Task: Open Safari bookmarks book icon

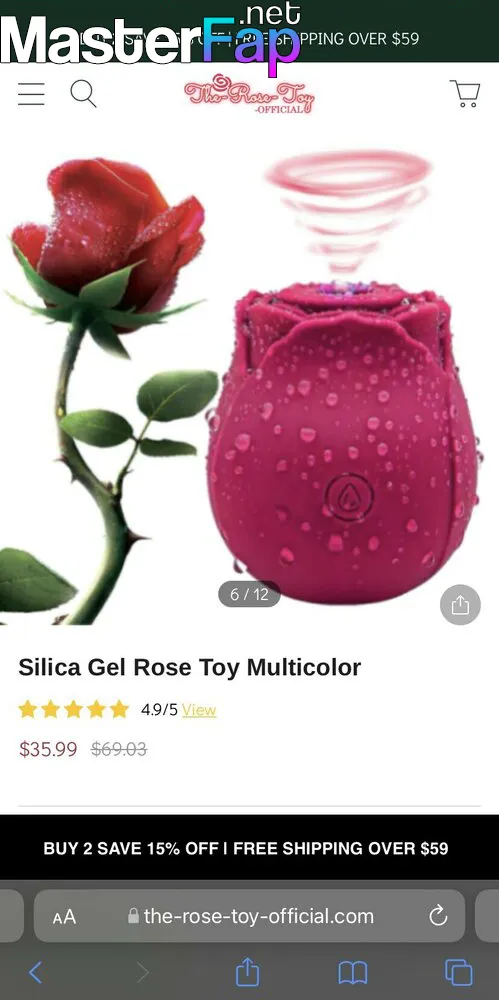Action: (353, 973)
